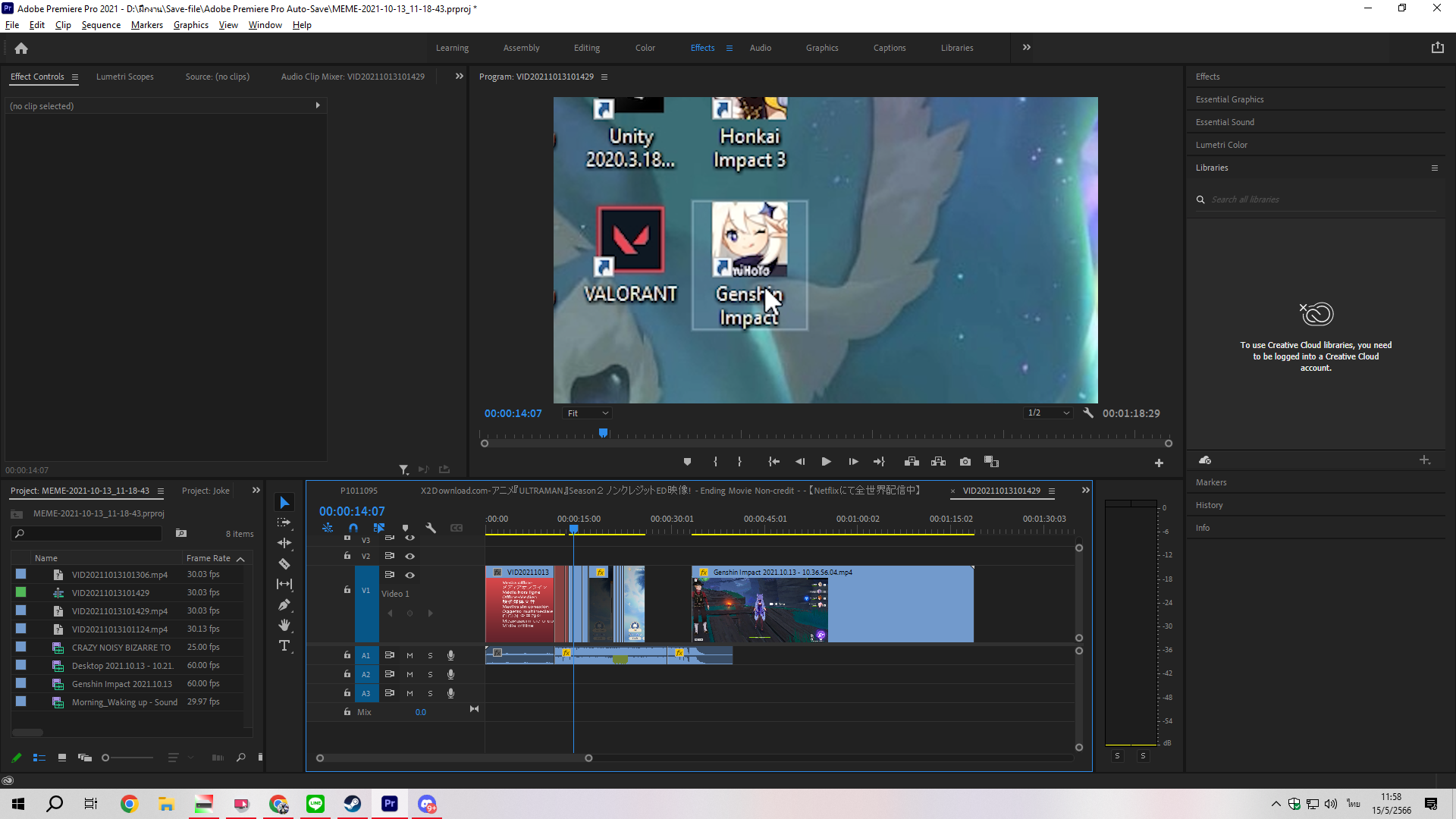Open Program monitor button editor plus
Screen dimensions: 1456x819
pos(1159,463)
